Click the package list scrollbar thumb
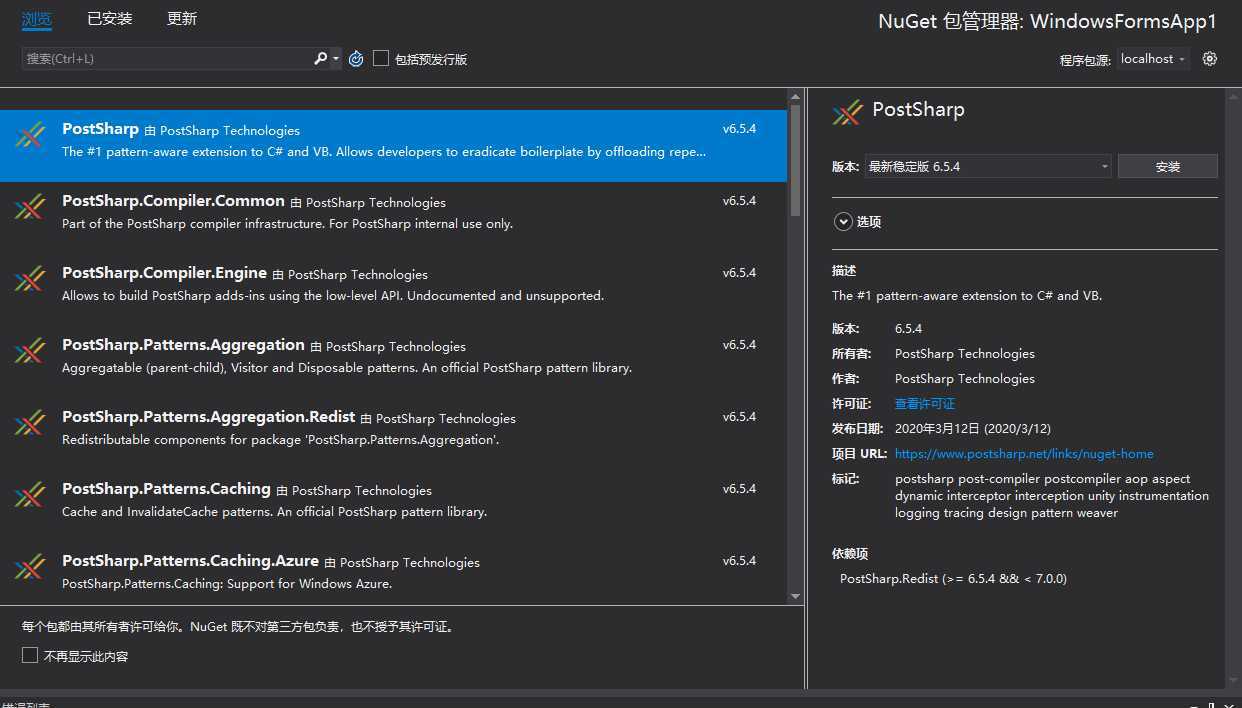Image resolution: width=1242 pixels, height=708 pixels. pos(796,160)
